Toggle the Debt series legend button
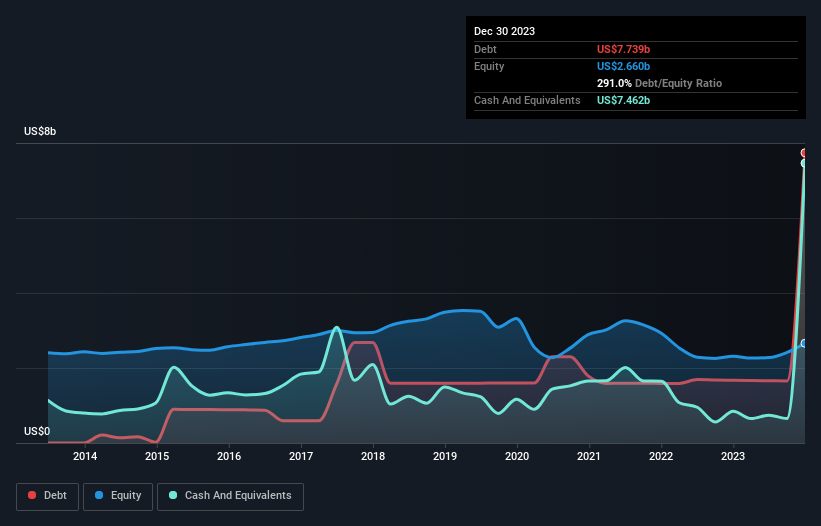 [x=48, y=496]
